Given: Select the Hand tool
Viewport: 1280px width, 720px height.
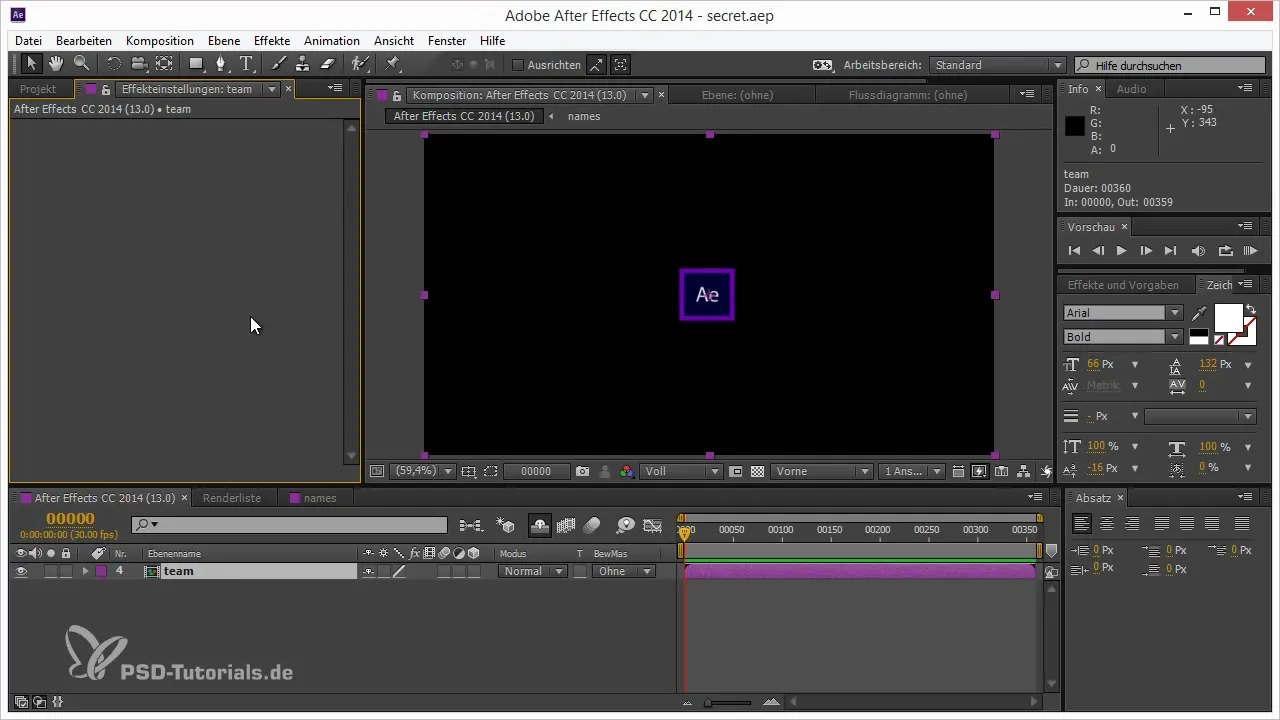Looking at the screenshot, I should pos(56,64).
